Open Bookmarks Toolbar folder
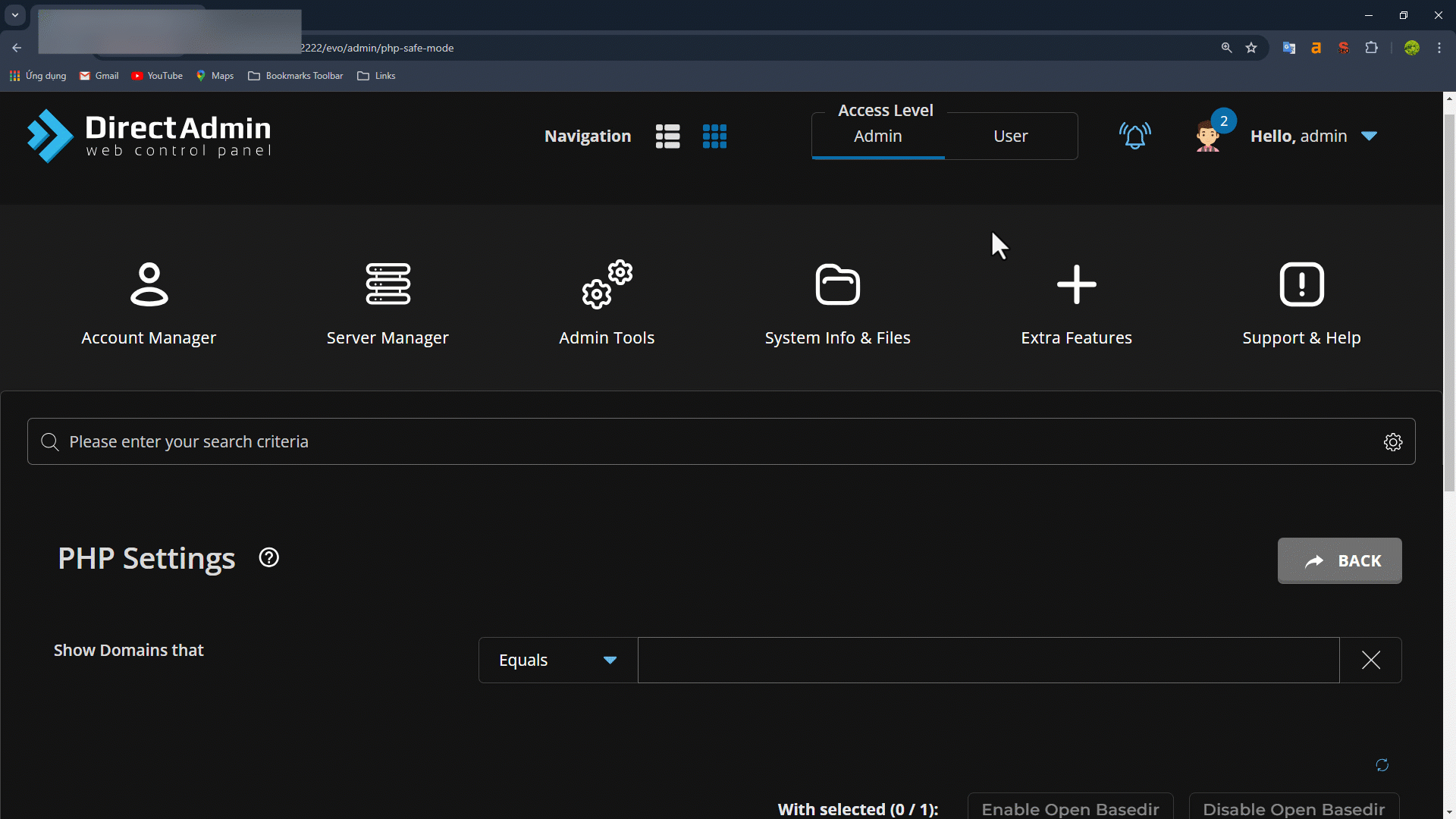This screenshot has width=1456, height=819. click(296, 76)
